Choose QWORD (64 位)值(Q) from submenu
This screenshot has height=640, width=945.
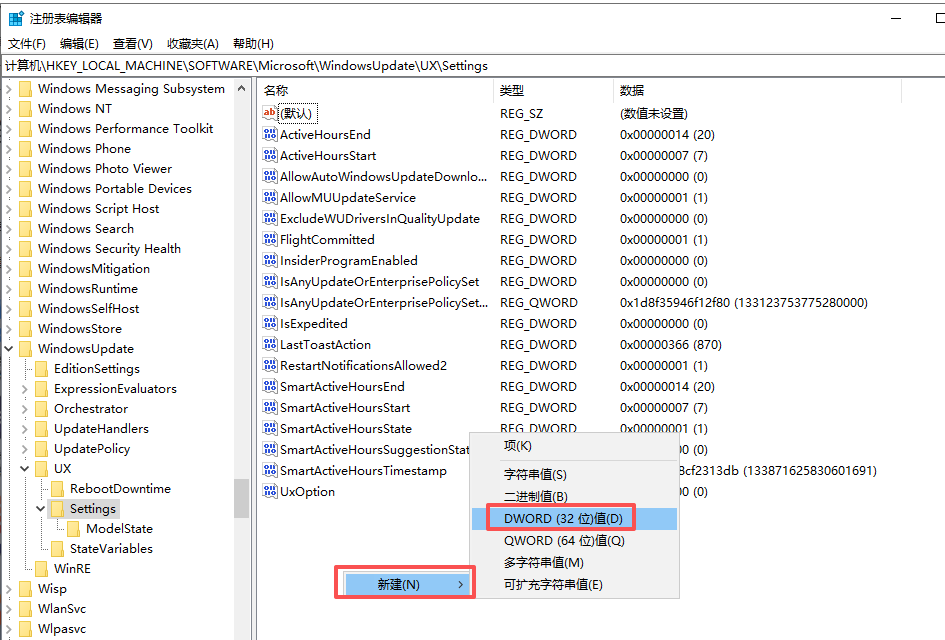click(575, 541)
